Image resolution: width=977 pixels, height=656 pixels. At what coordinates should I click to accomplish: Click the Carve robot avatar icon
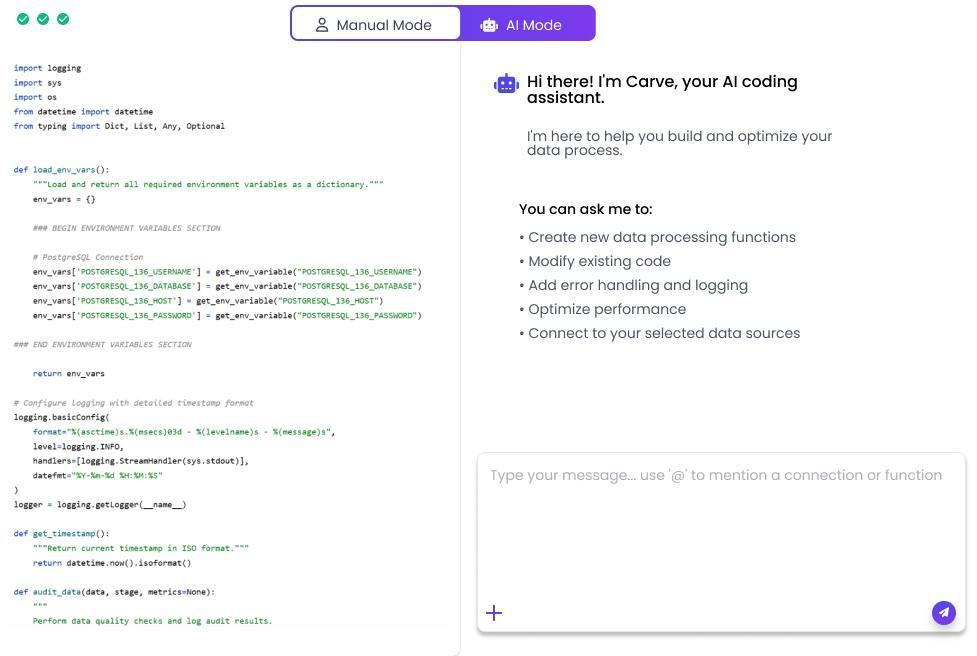507,85
